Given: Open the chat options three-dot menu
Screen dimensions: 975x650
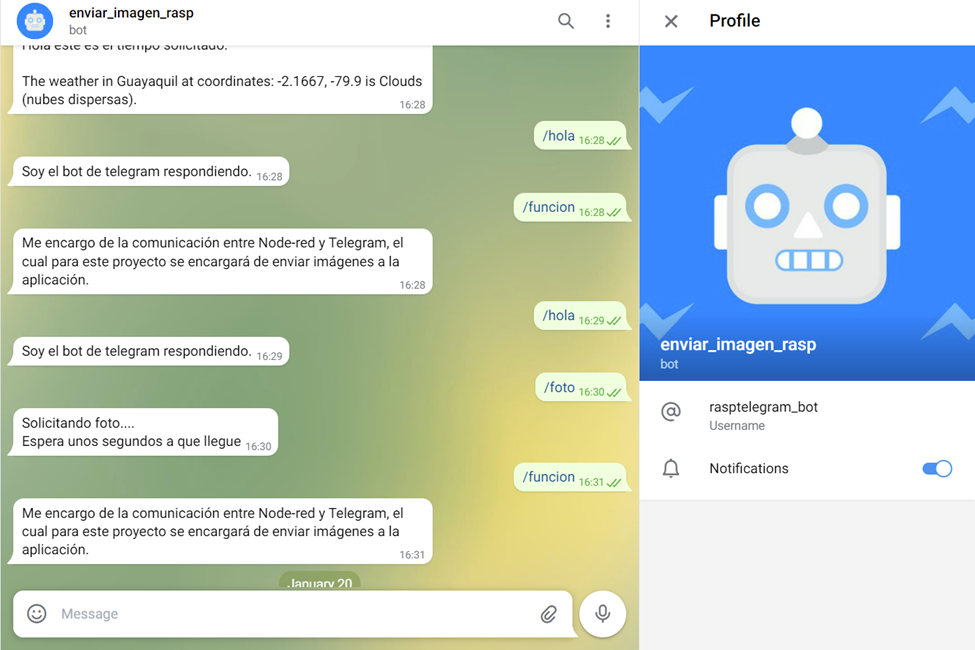Looking at the screenshot, I should [607, 20].
